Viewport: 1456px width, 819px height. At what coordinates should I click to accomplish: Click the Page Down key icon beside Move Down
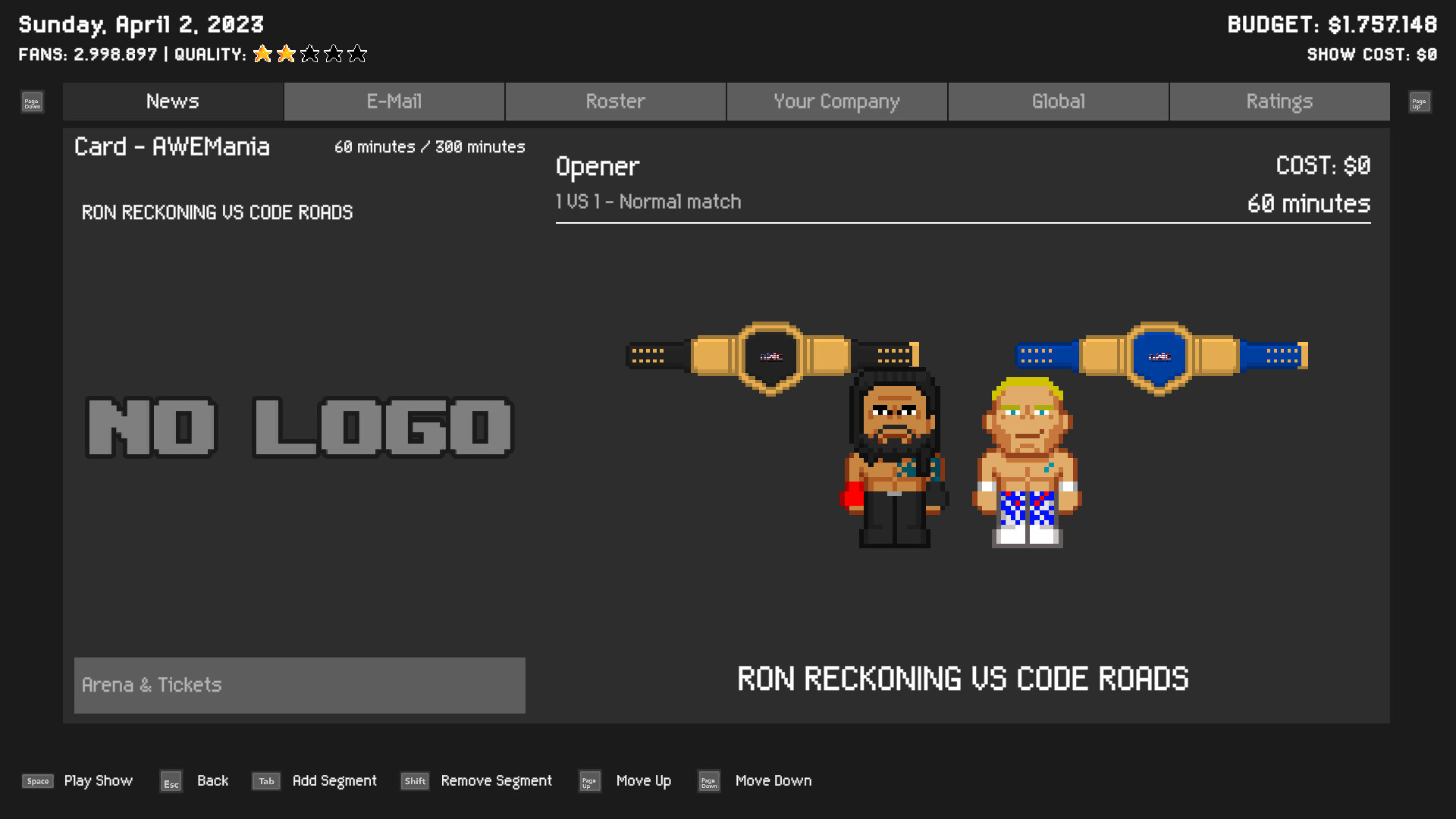click(x=708, y=780)
